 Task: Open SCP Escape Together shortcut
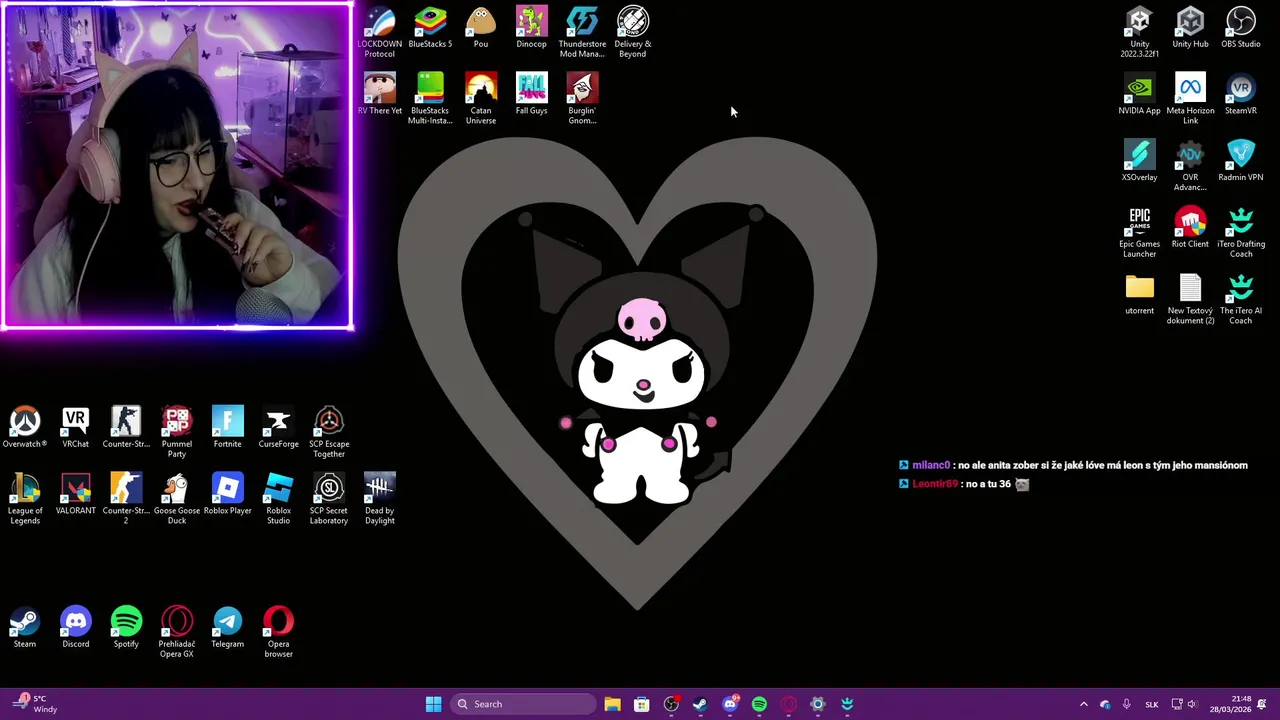point(329,432)
